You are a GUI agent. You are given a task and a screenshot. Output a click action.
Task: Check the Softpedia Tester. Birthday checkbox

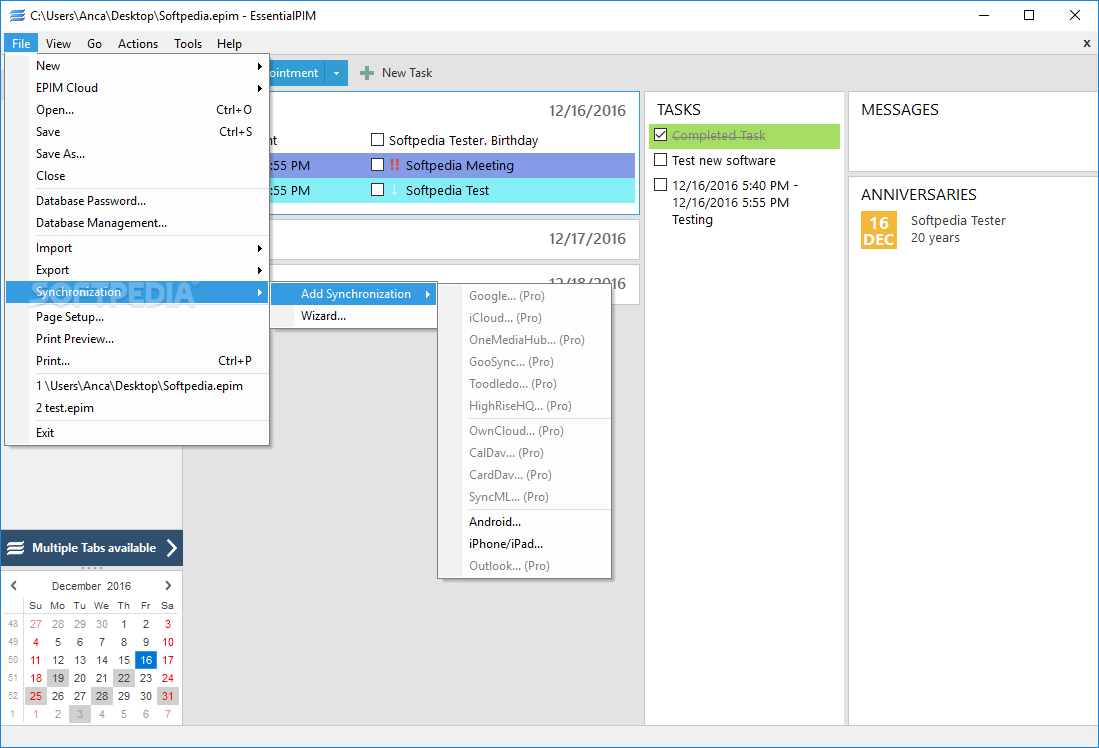click(x=377, y=140)
